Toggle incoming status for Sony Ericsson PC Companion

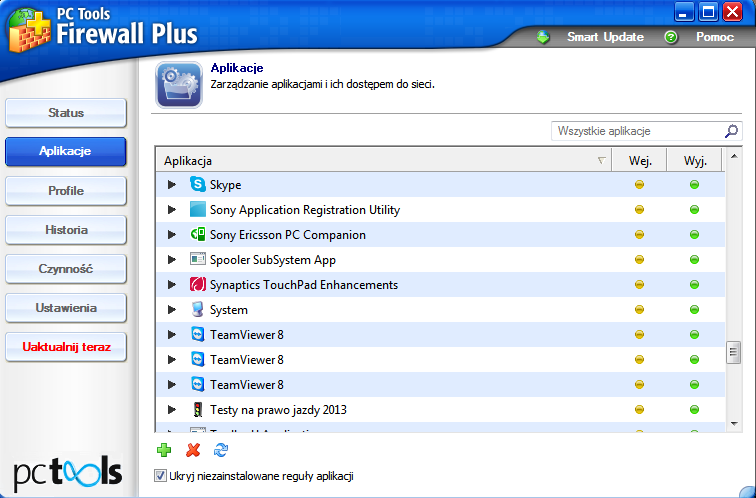(x=639, y=235)
